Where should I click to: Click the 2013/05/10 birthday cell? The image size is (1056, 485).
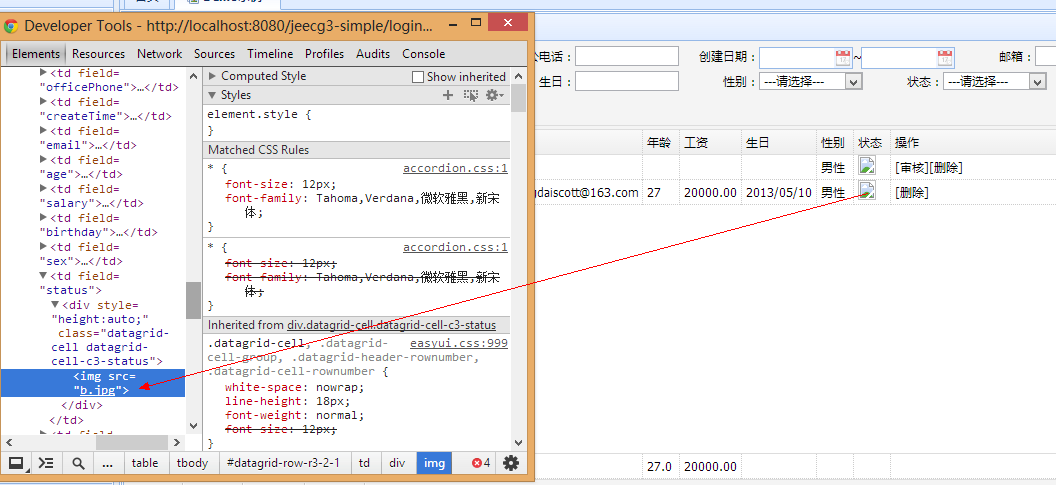[779, 193]
